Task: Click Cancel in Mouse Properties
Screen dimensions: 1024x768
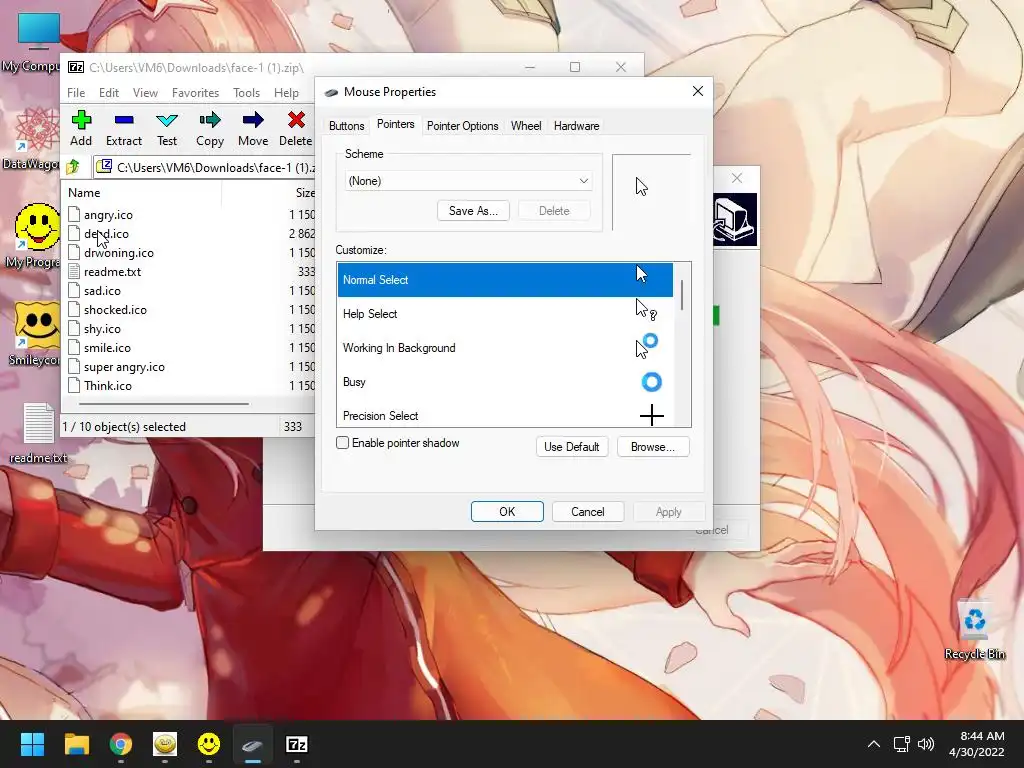Action: pos(587,511)
